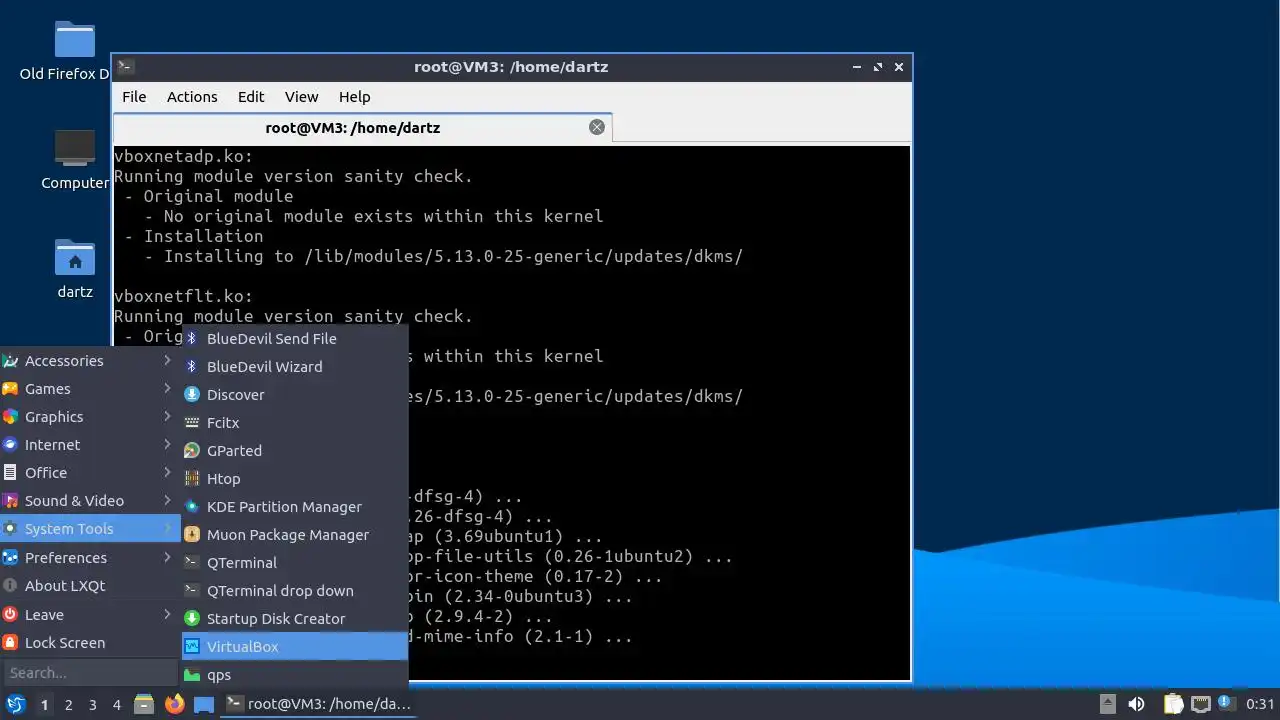Open the Edit menu in QTerminal

251,97
